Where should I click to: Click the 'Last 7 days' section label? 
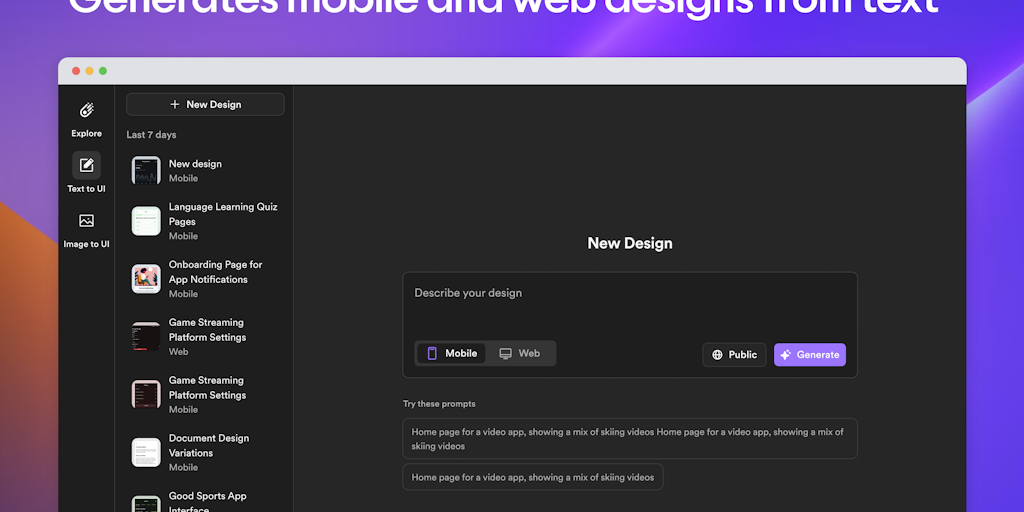[152, 135]
